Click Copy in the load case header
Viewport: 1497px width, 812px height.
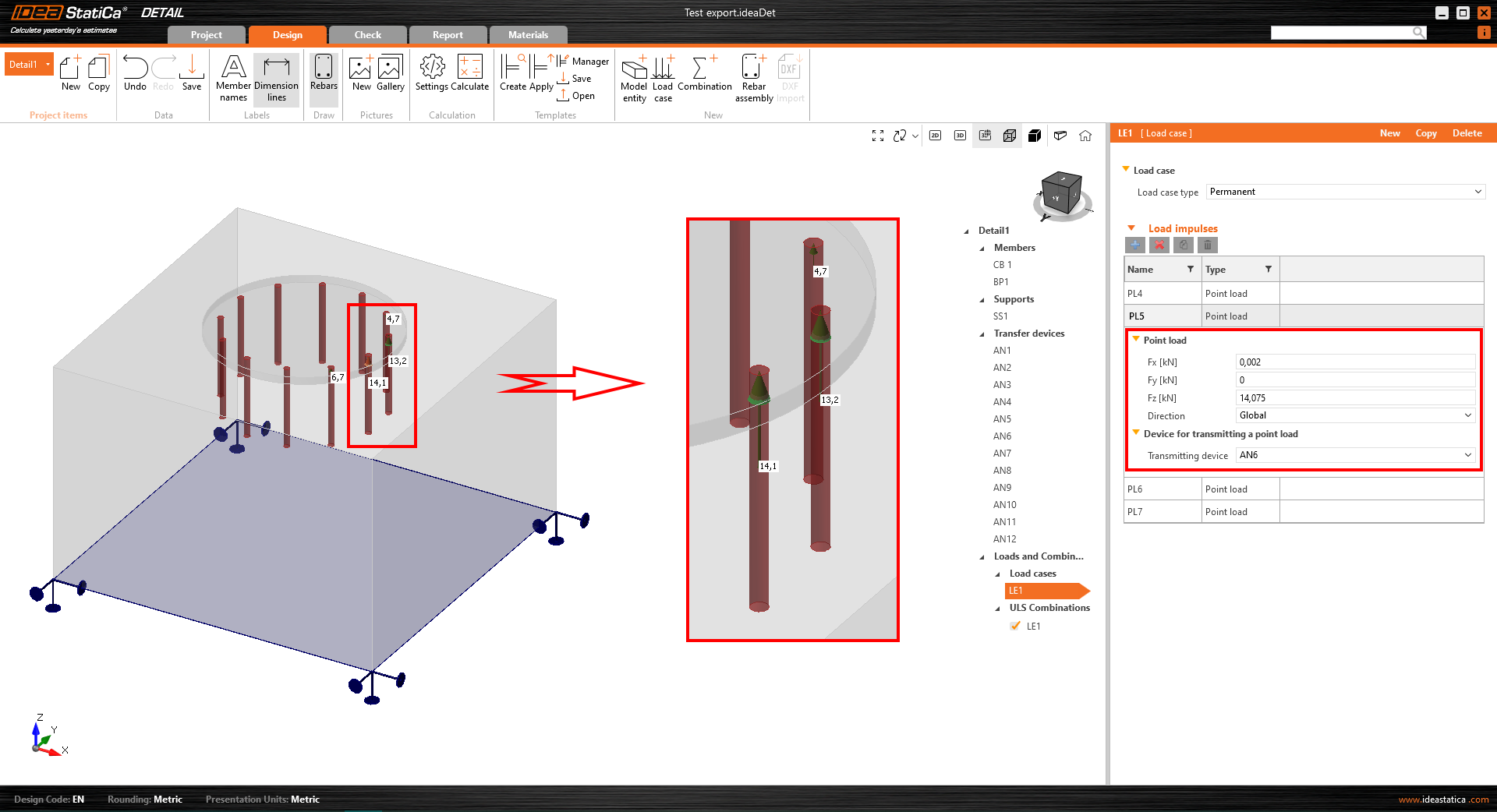tap(1425, 133)
